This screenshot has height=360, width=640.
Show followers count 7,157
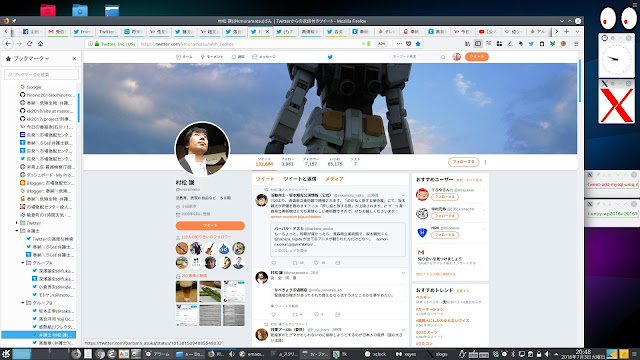[311, 162]
